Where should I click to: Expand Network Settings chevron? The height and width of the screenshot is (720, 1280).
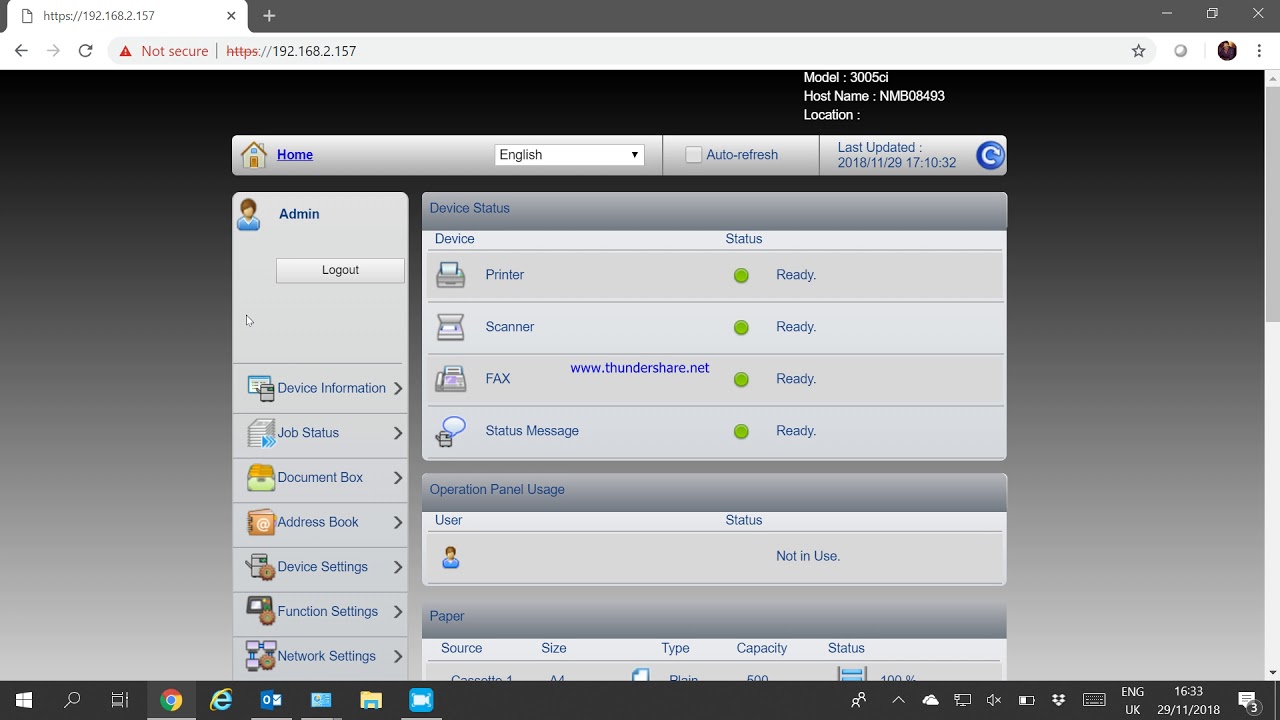coord(398,656)
